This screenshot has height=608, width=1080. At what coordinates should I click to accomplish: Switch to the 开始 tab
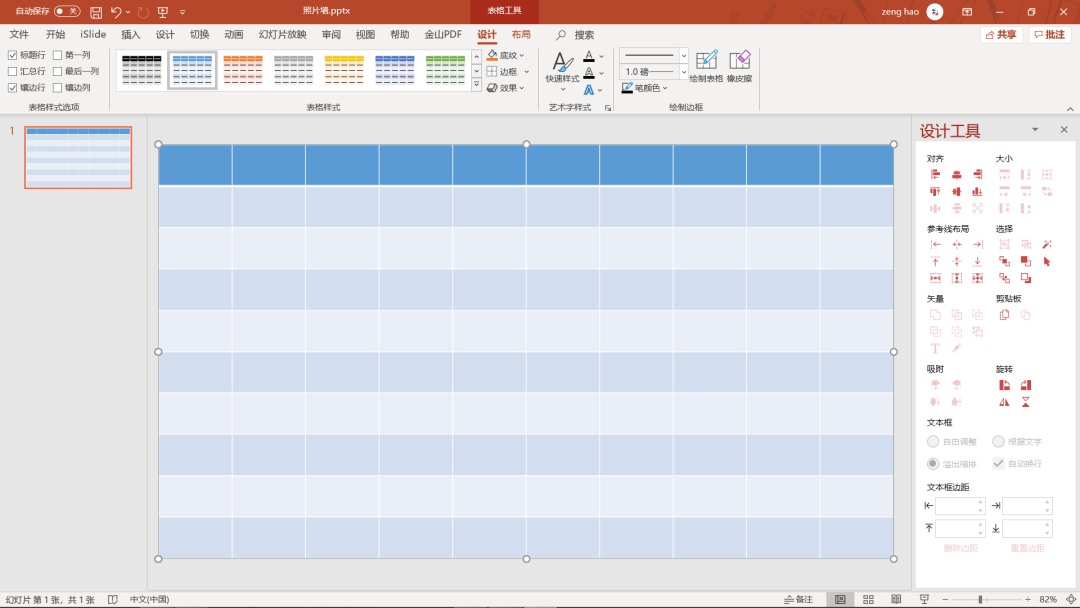pos(55,34)
